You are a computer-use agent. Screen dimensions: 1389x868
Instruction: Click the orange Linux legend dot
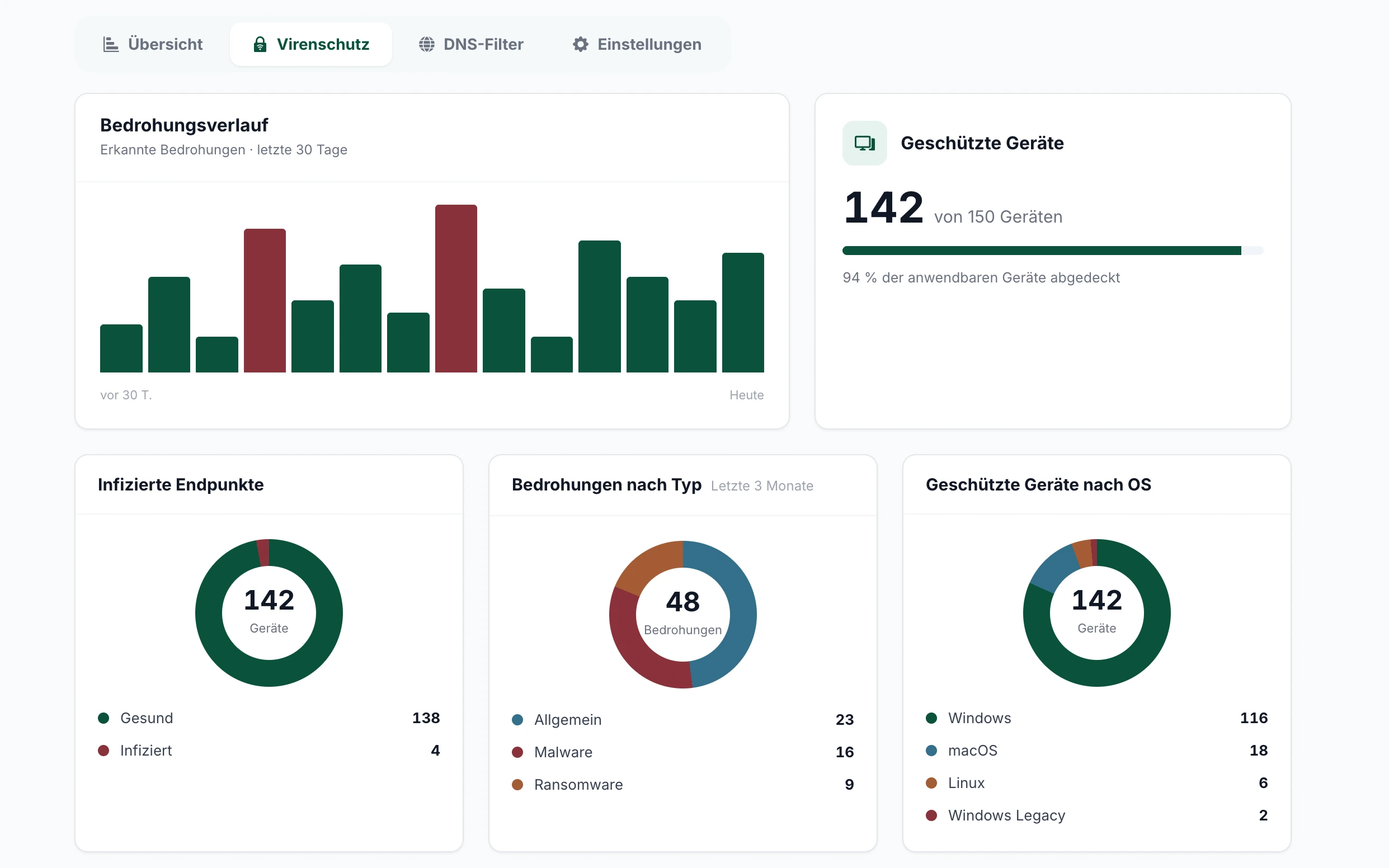(x=931, y=783)
